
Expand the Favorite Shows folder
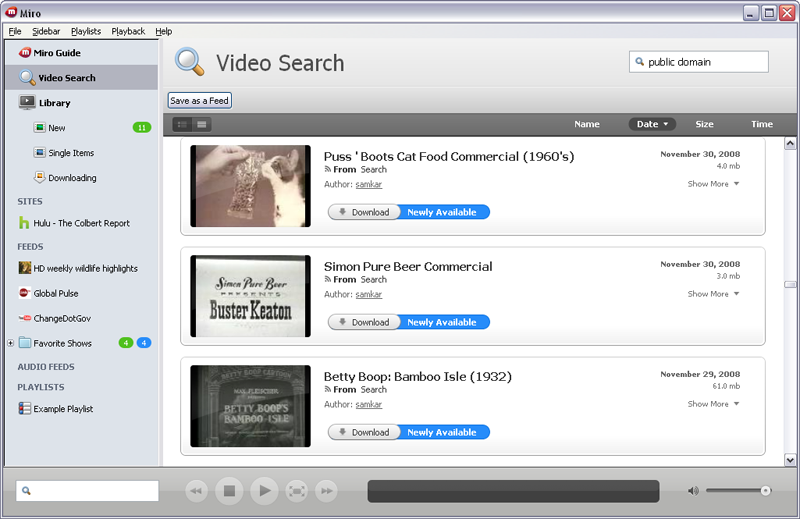pos(10,344)
